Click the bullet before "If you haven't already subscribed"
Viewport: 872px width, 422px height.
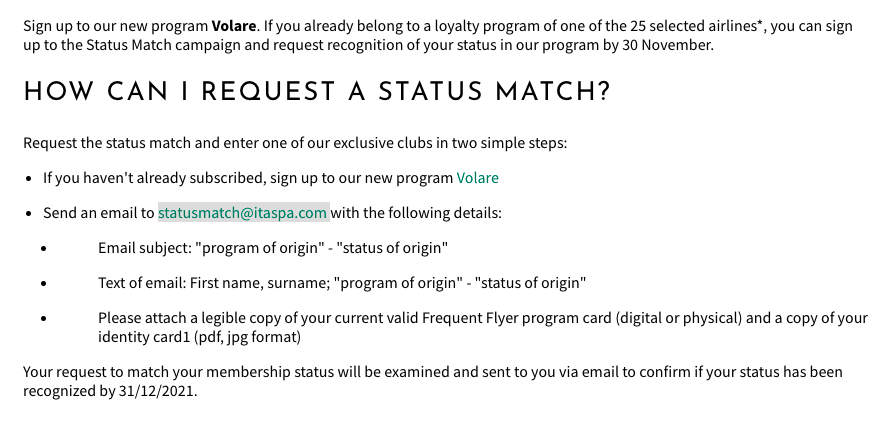(28, 178)
